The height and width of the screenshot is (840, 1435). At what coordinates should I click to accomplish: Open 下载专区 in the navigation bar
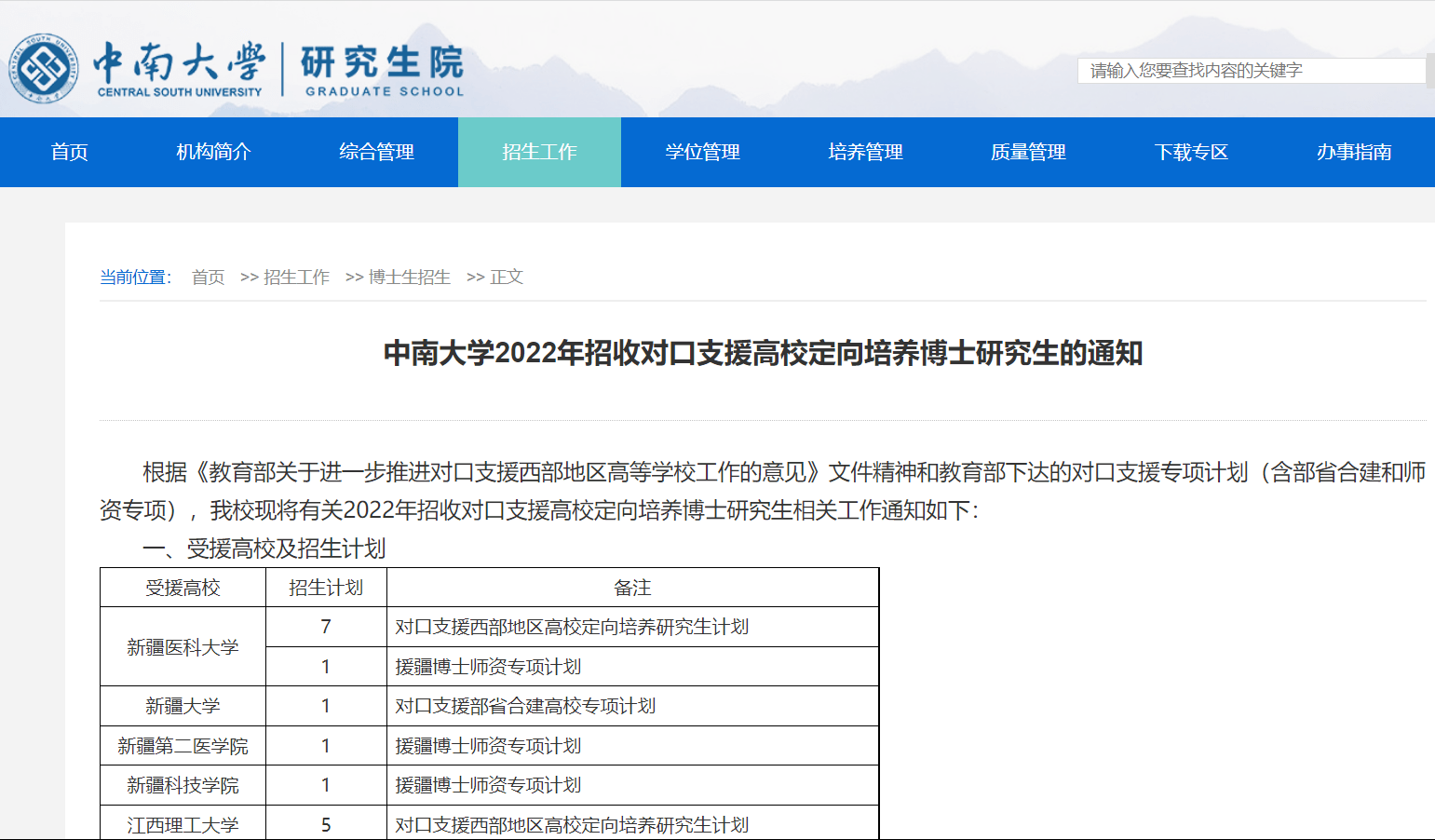[1191, 152]
